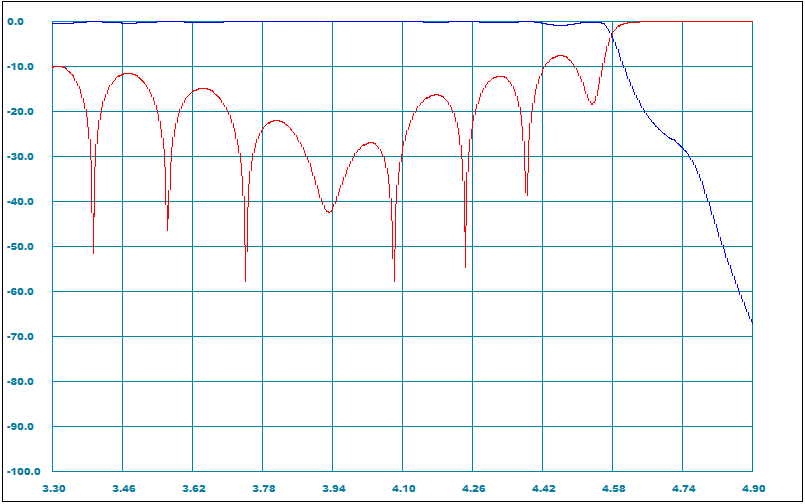
Task: Click the 4.10 x-axis label
Action: tap(403, 487)
